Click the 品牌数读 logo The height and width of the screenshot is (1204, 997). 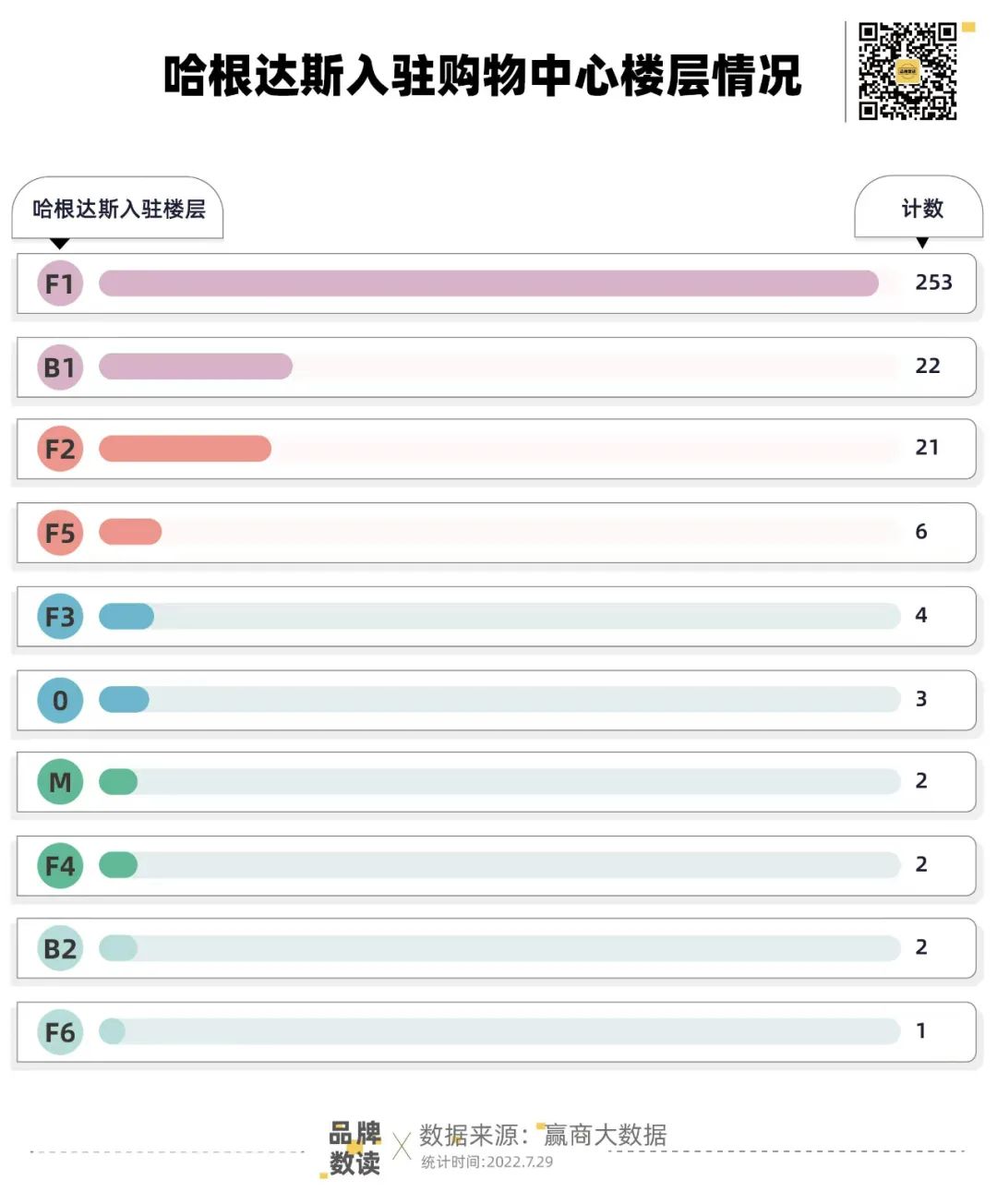click(354, 1148)
